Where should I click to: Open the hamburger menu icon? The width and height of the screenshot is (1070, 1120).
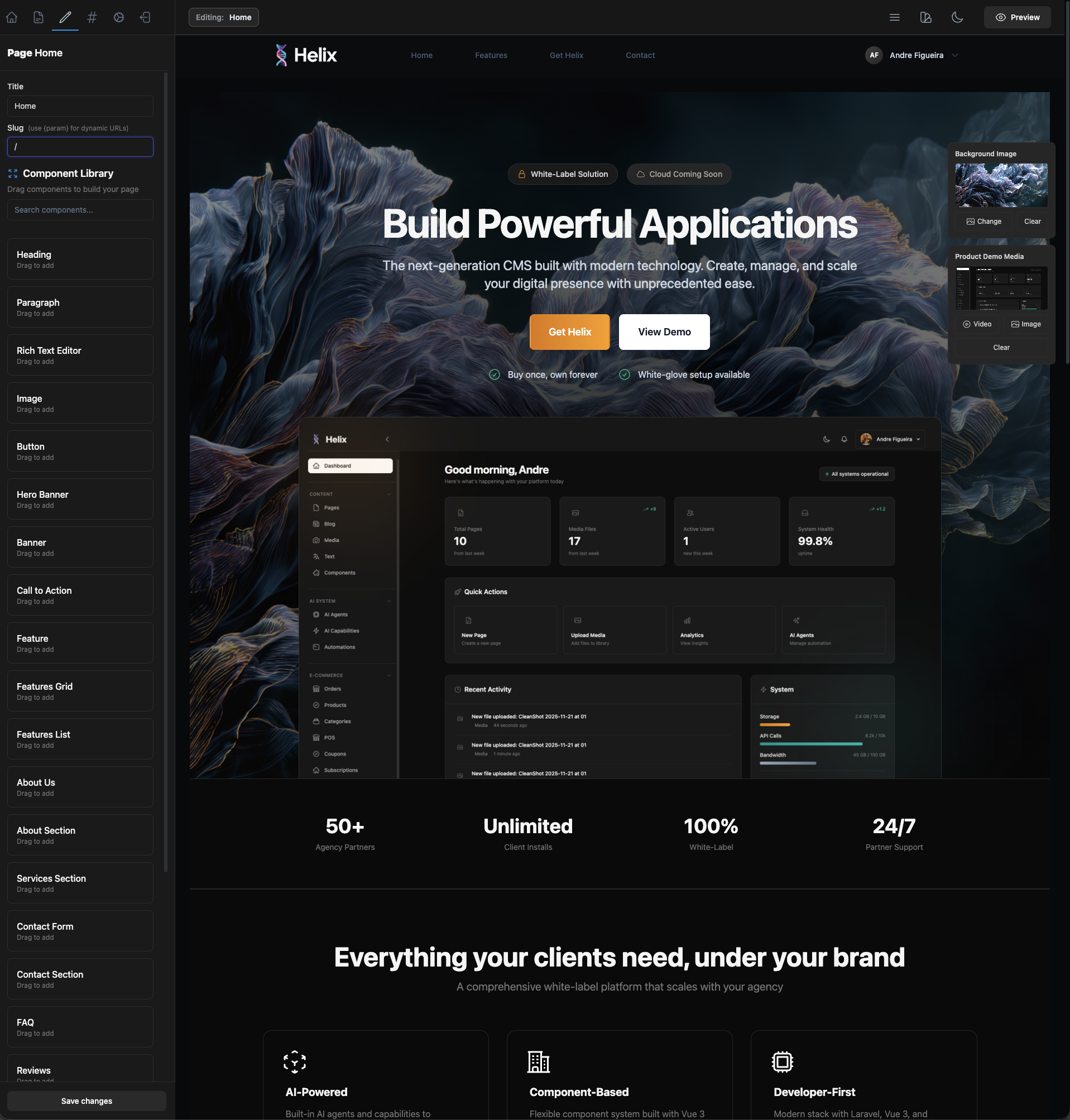tap(894, 17)
